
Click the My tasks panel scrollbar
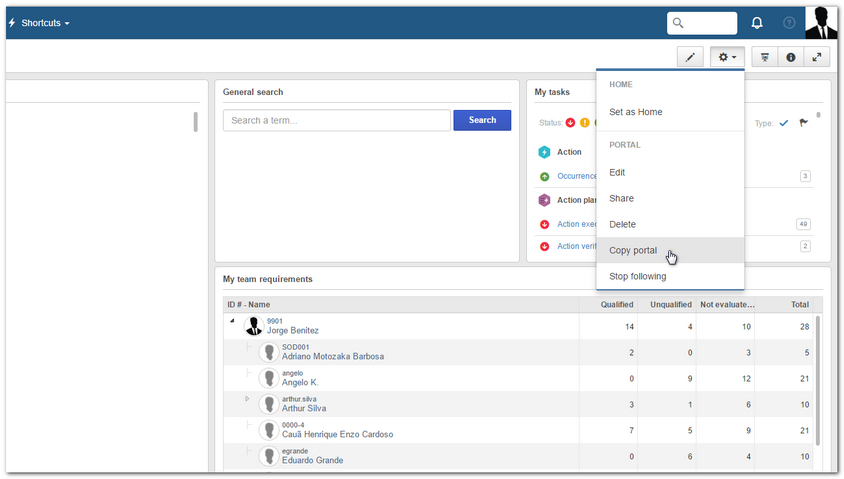(x=818, y=115)
